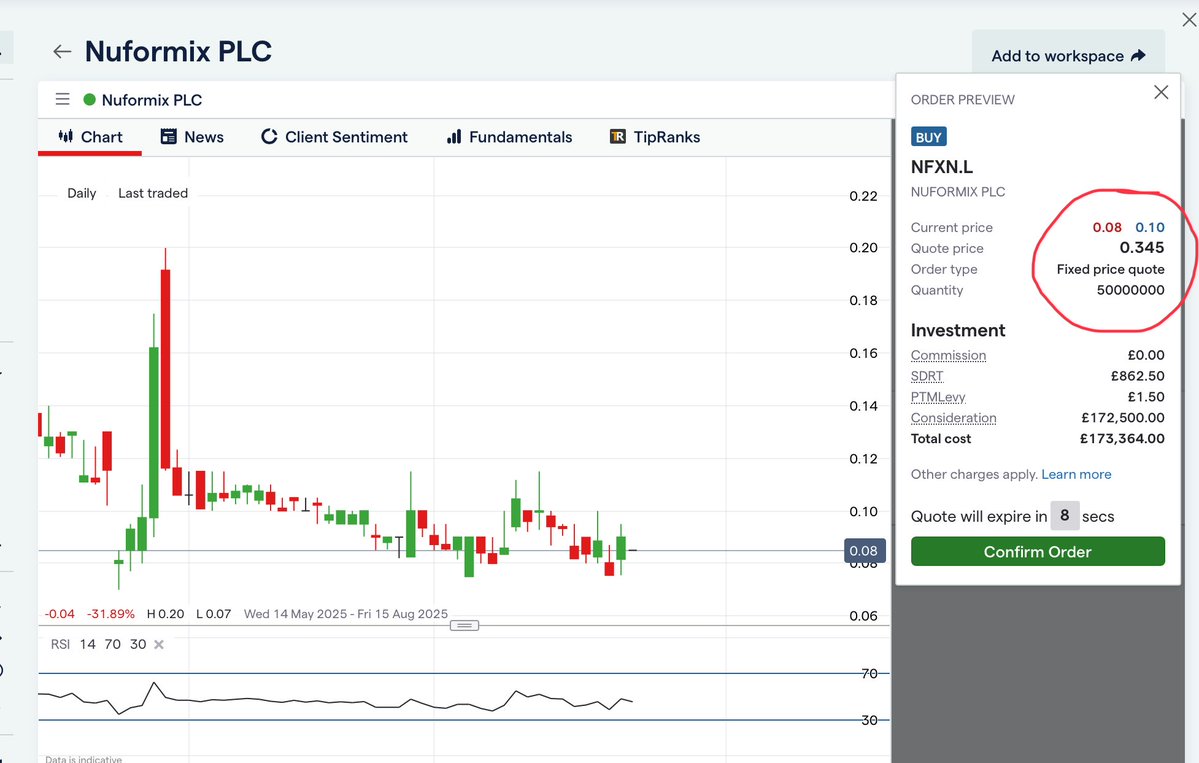Click the H 0.20 high value
The width and height of the screenshot is (1199, 763).
[165, 614]
